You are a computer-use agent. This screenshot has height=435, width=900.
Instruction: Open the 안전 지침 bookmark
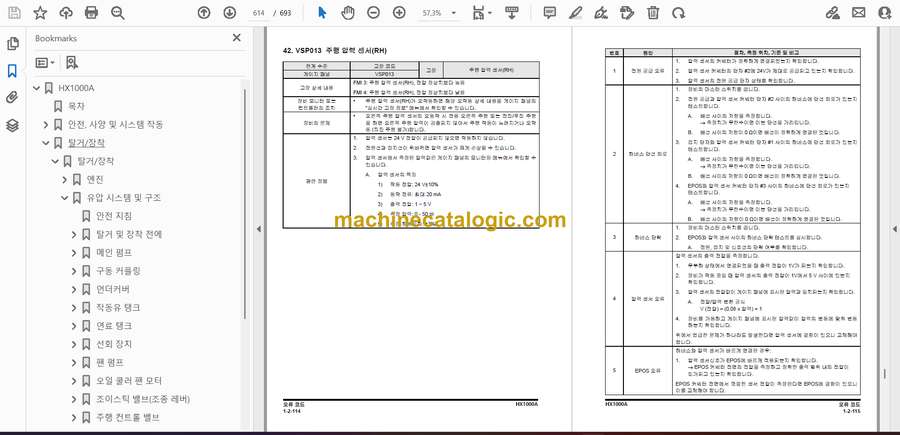coord(114,216)
